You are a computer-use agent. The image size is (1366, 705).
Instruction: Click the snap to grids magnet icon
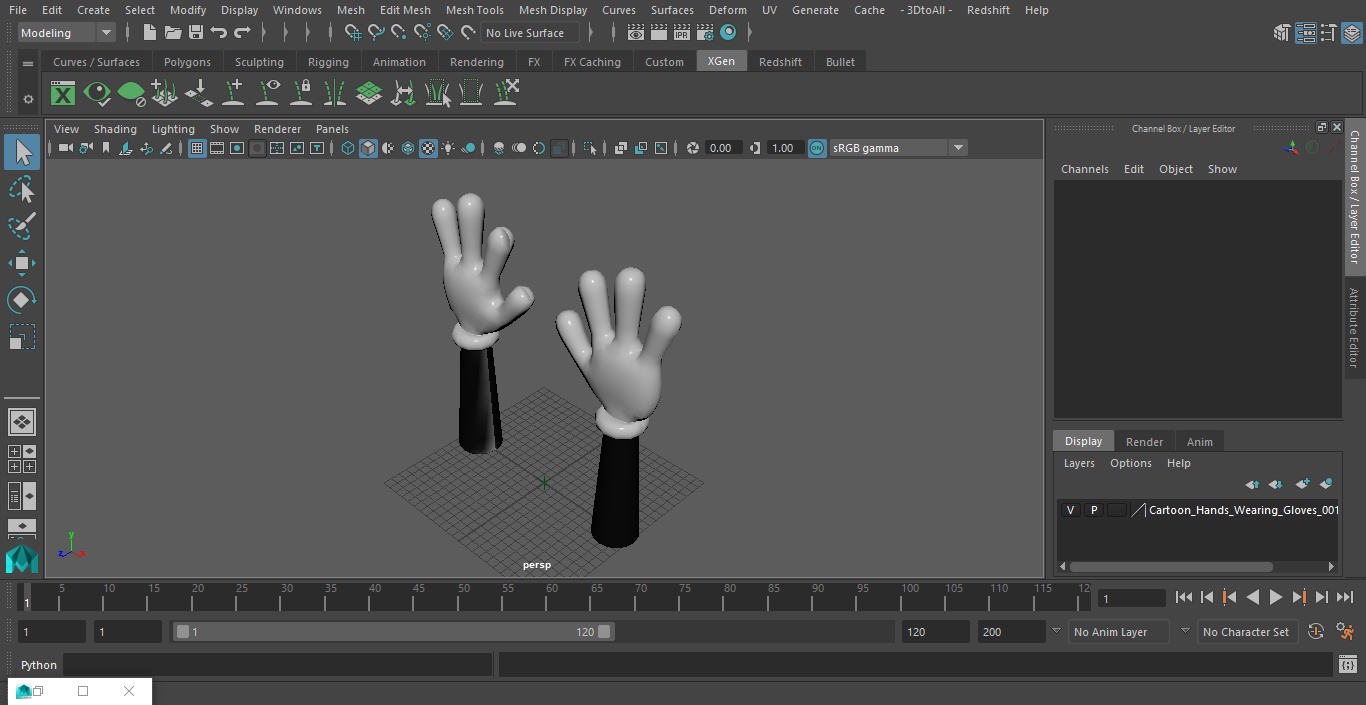(x=352, y=33)
